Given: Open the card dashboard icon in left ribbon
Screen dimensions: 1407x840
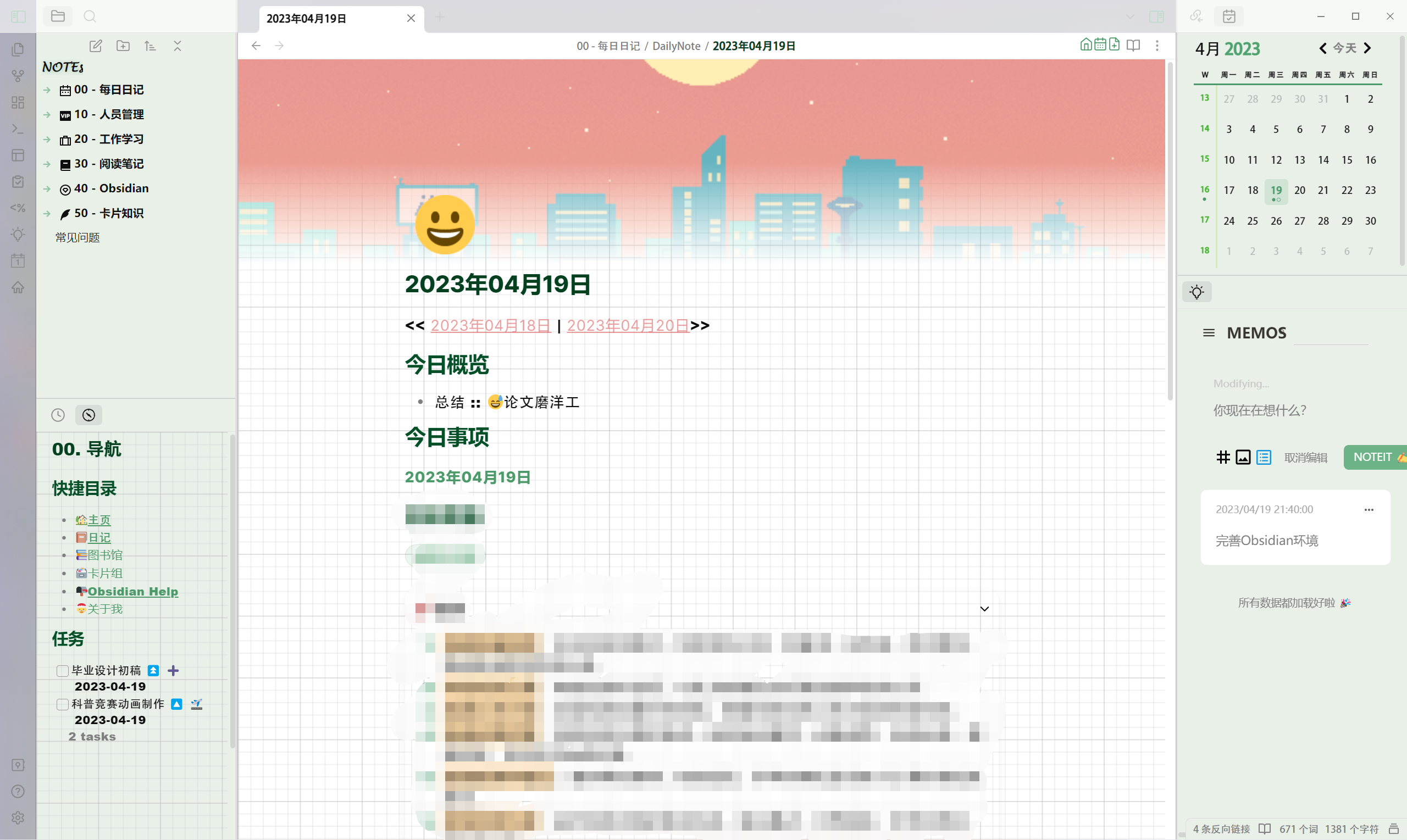Looking at the screenshot, I should tap(18, 102).
